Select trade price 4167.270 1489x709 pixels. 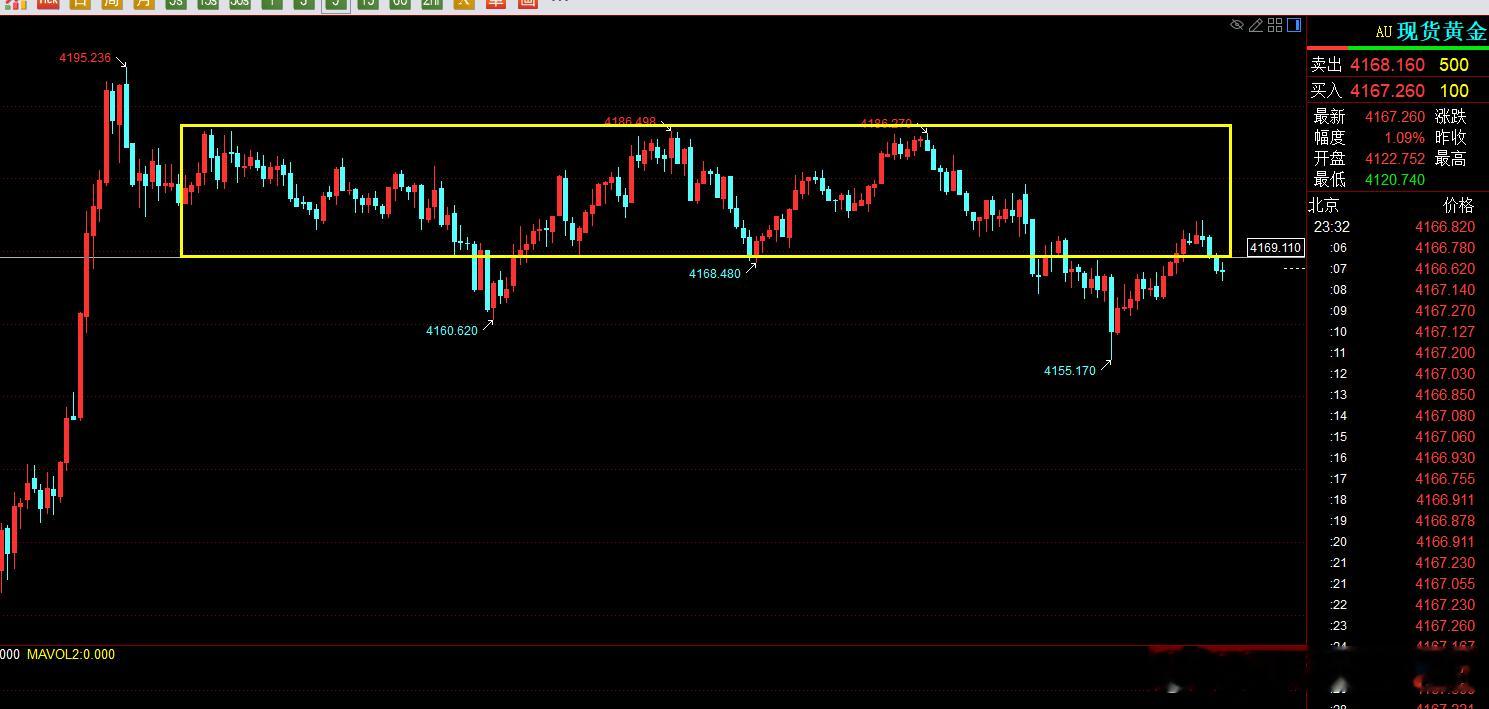click(1445, 311)
